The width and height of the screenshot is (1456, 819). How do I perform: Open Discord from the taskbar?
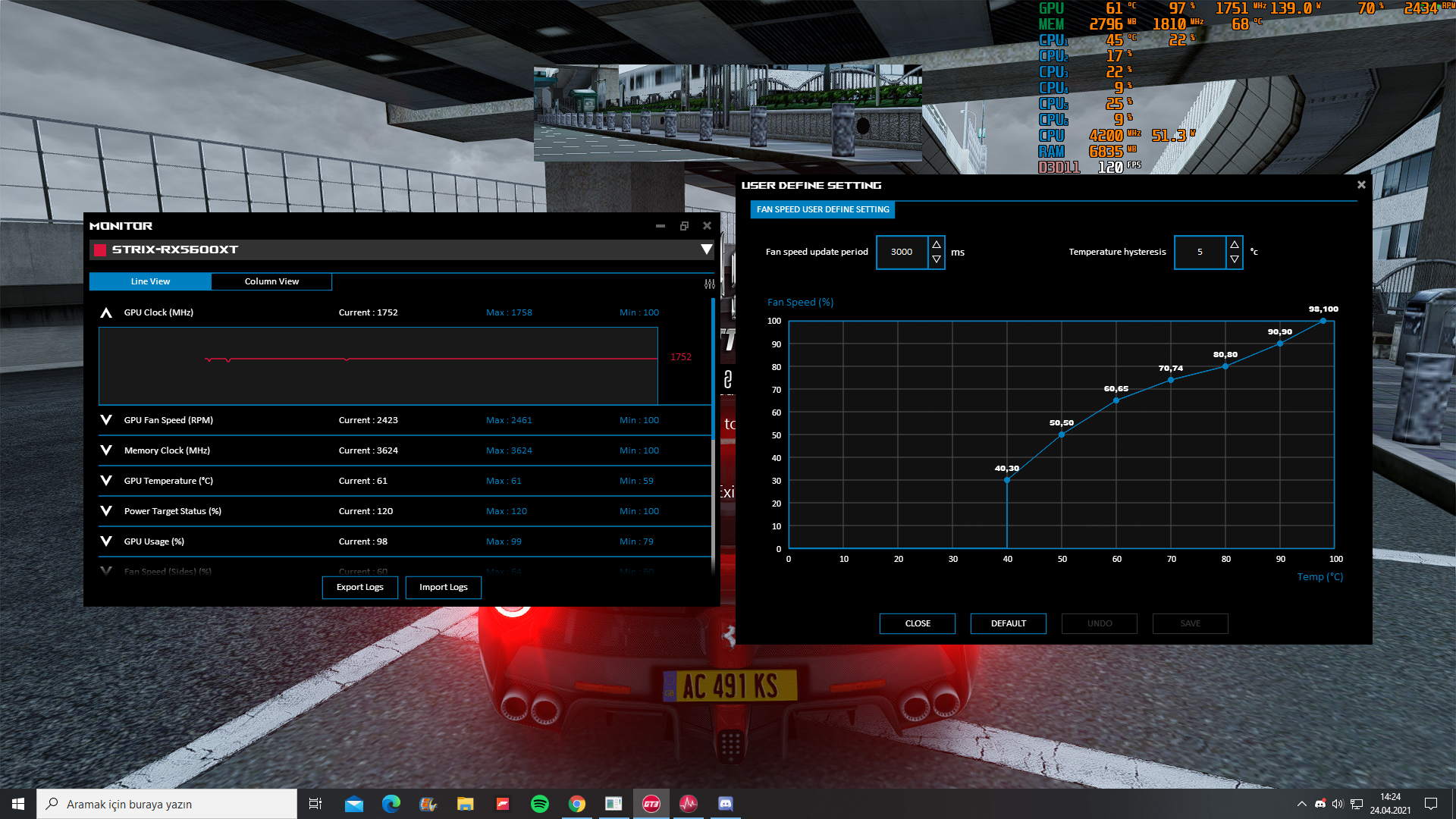click(726, 804)
